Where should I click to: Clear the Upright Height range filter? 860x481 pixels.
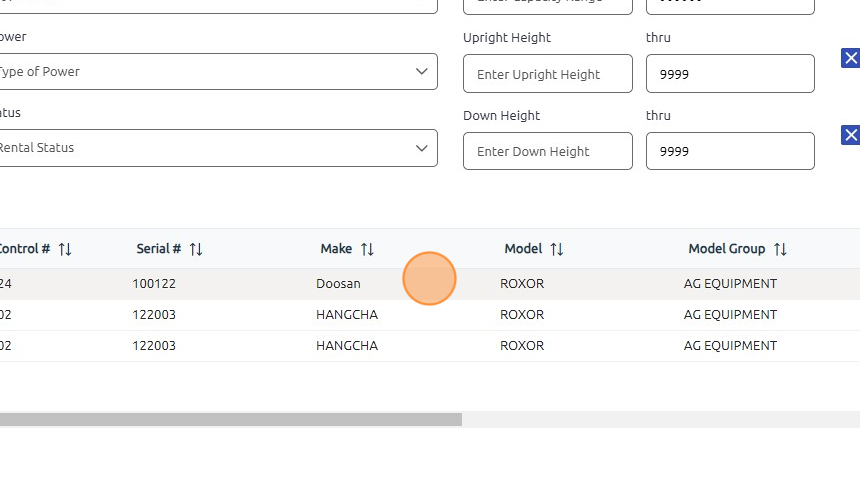[851, 59]
